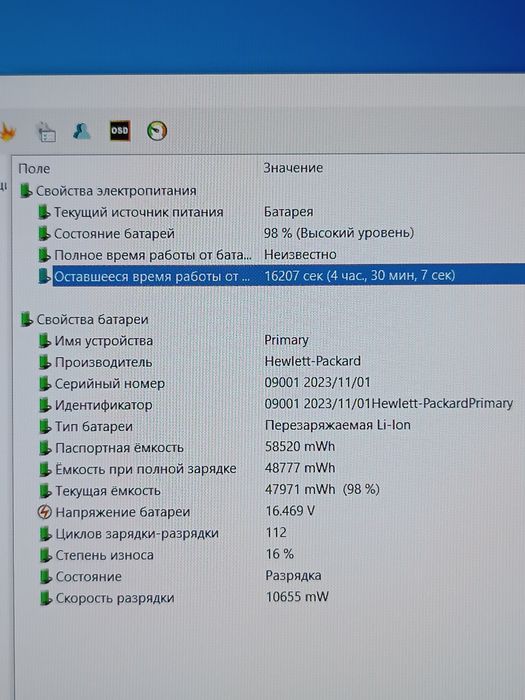Click the battery icon beside Свойства батареи
Screen dimensions: 525x700
[26, 320]
